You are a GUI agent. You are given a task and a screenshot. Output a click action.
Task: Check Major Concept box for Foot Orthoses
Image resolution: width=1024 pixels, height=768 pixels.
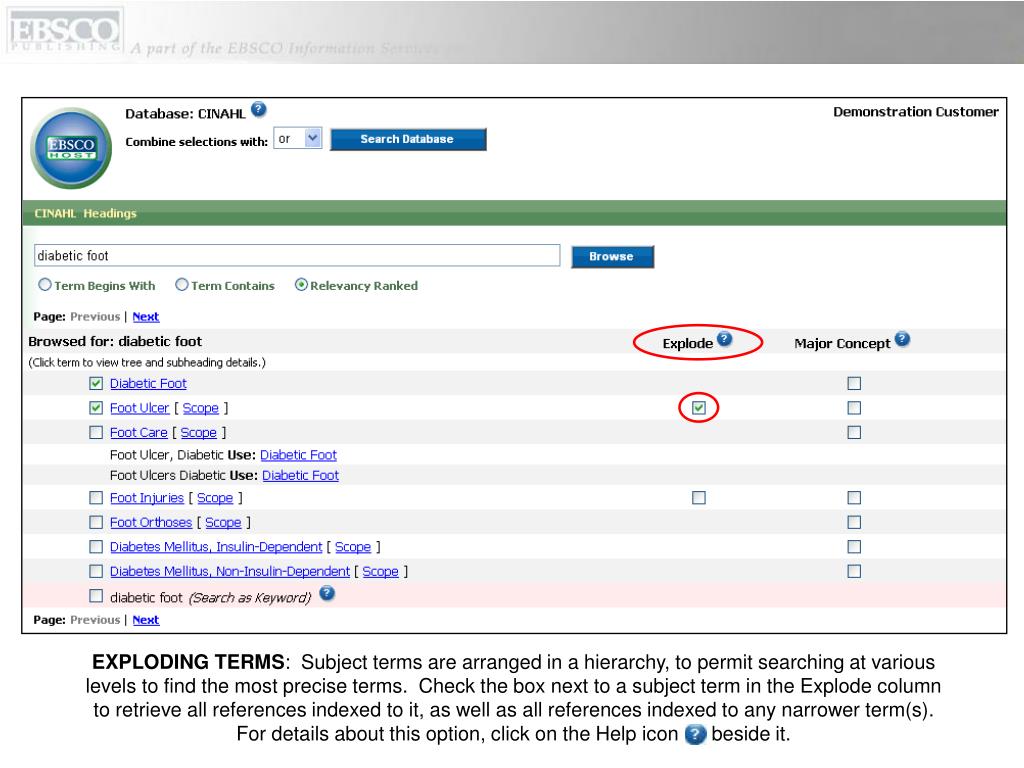click(854, 522)
